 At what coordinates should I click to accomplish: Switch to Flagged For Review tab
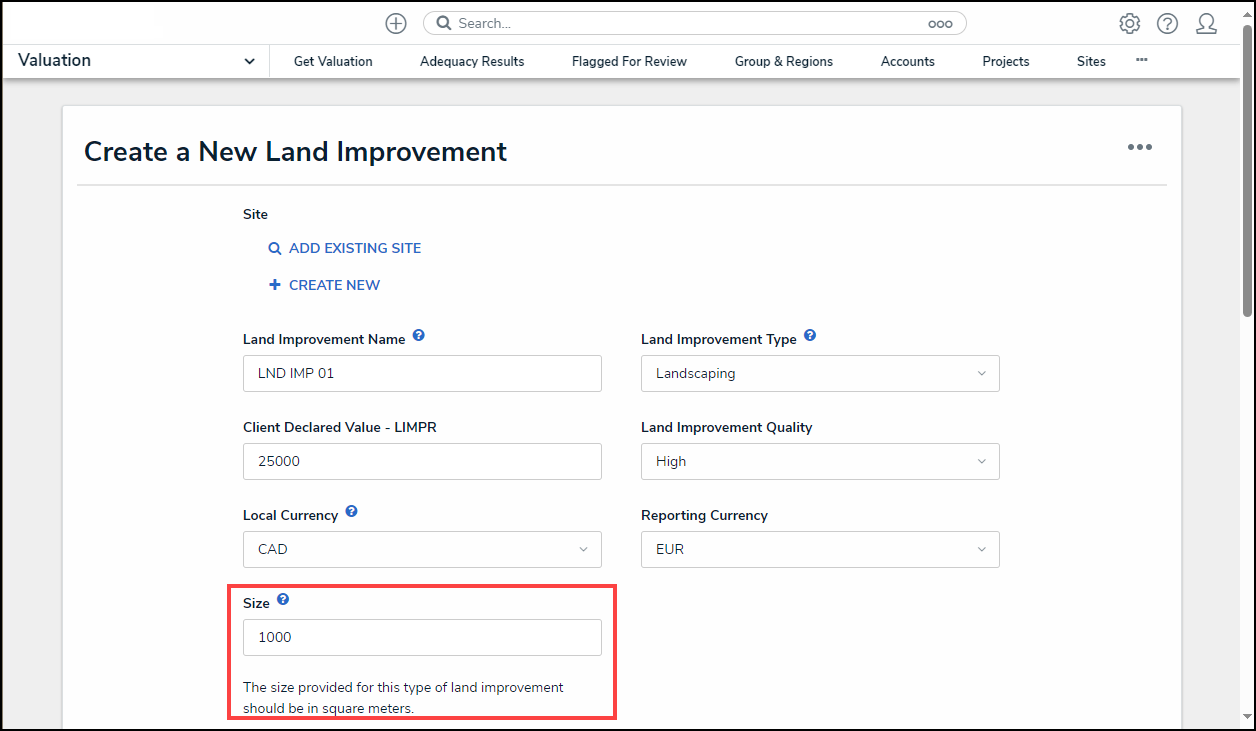629,61
